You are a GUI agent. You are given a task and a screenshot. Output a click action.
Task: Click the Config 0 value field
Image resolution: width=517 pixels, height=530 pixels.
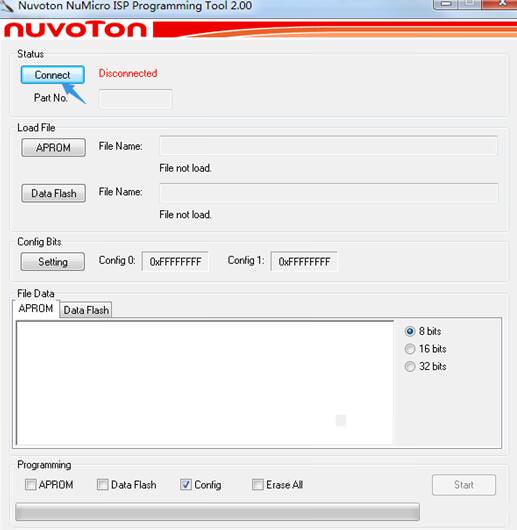(175, 261)
